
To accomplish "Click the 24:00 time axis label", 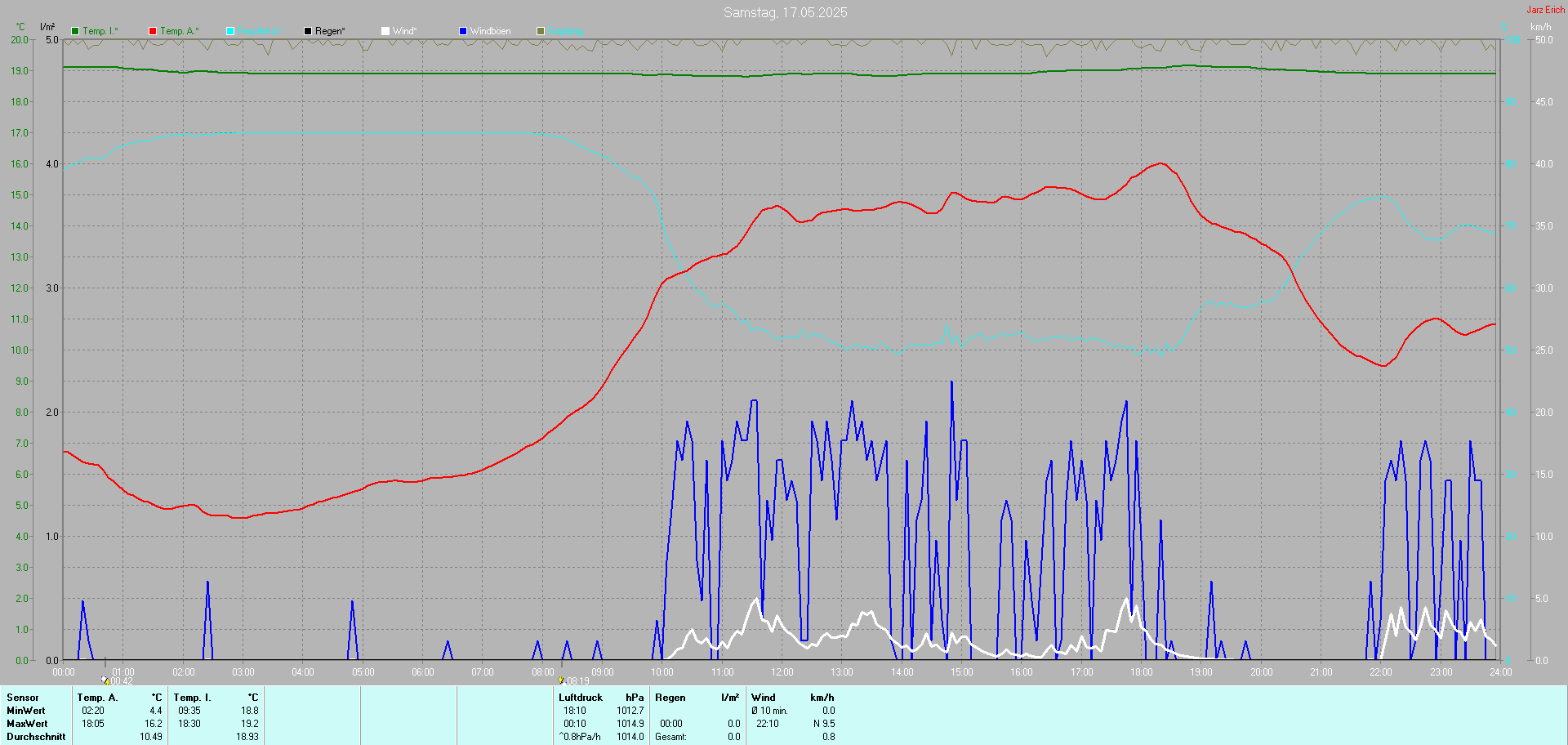I will tap(1500, 672).
